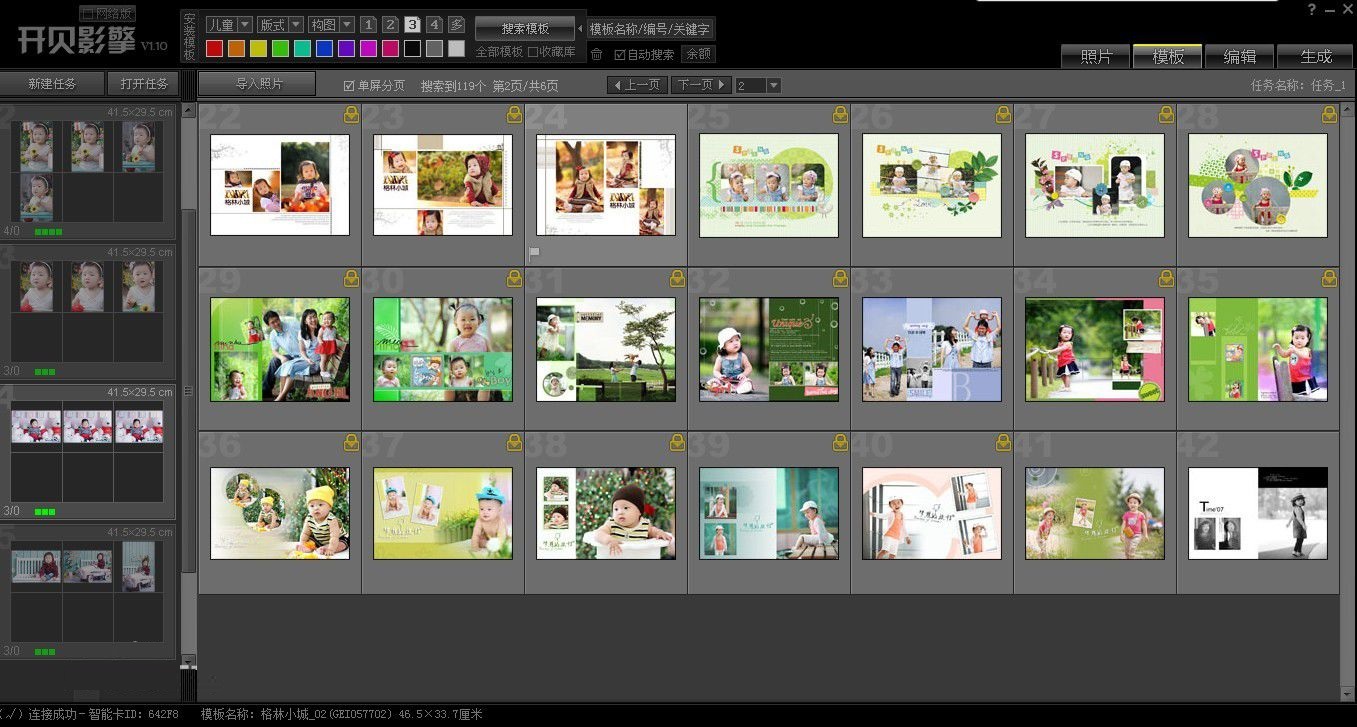
Task: Select template thumbnail number 42
Action: coord(1257,513)
